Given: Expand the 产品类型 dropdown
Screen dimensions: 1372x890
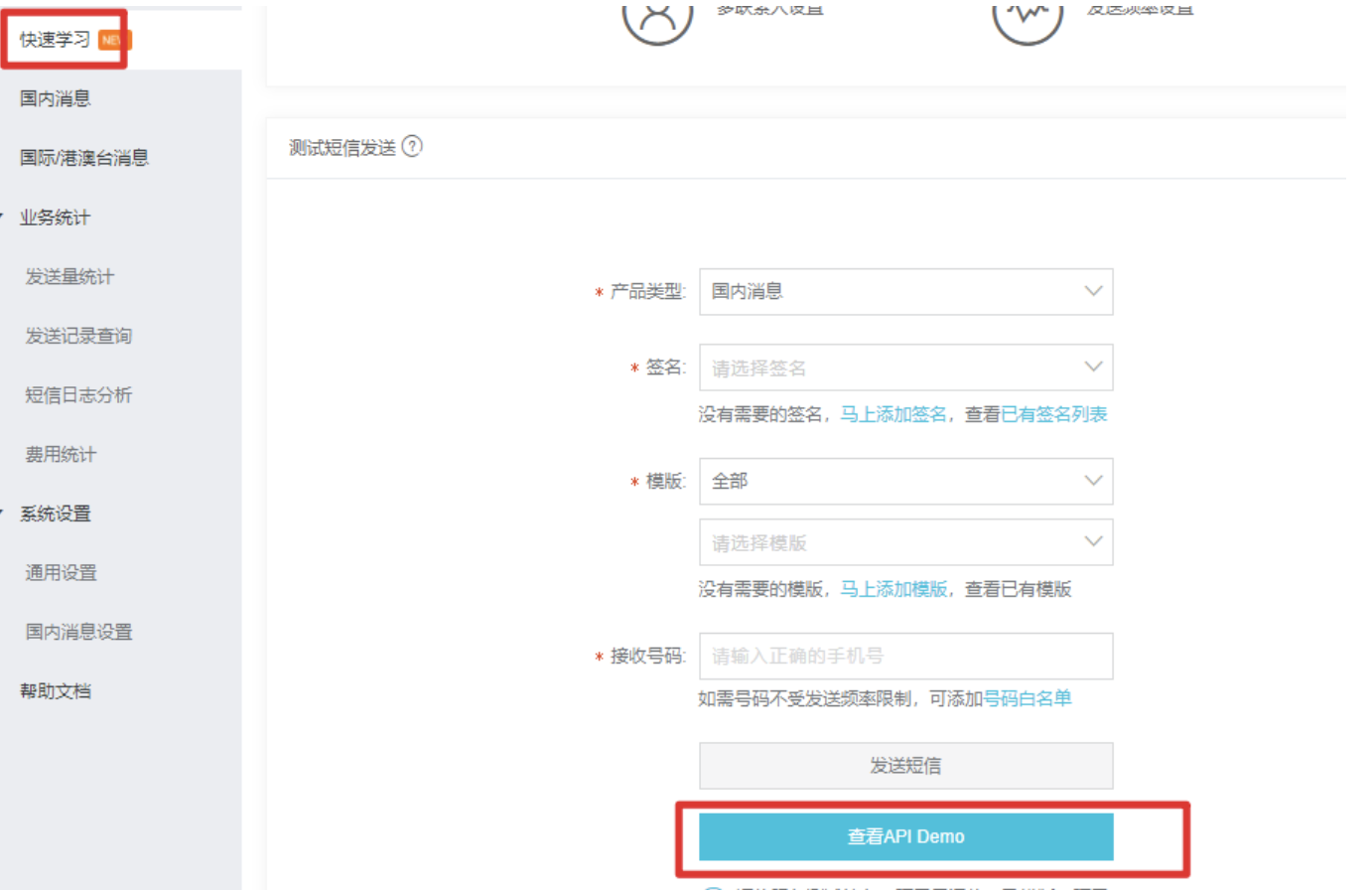Looking at the screenshot, I should coord(905,292).
